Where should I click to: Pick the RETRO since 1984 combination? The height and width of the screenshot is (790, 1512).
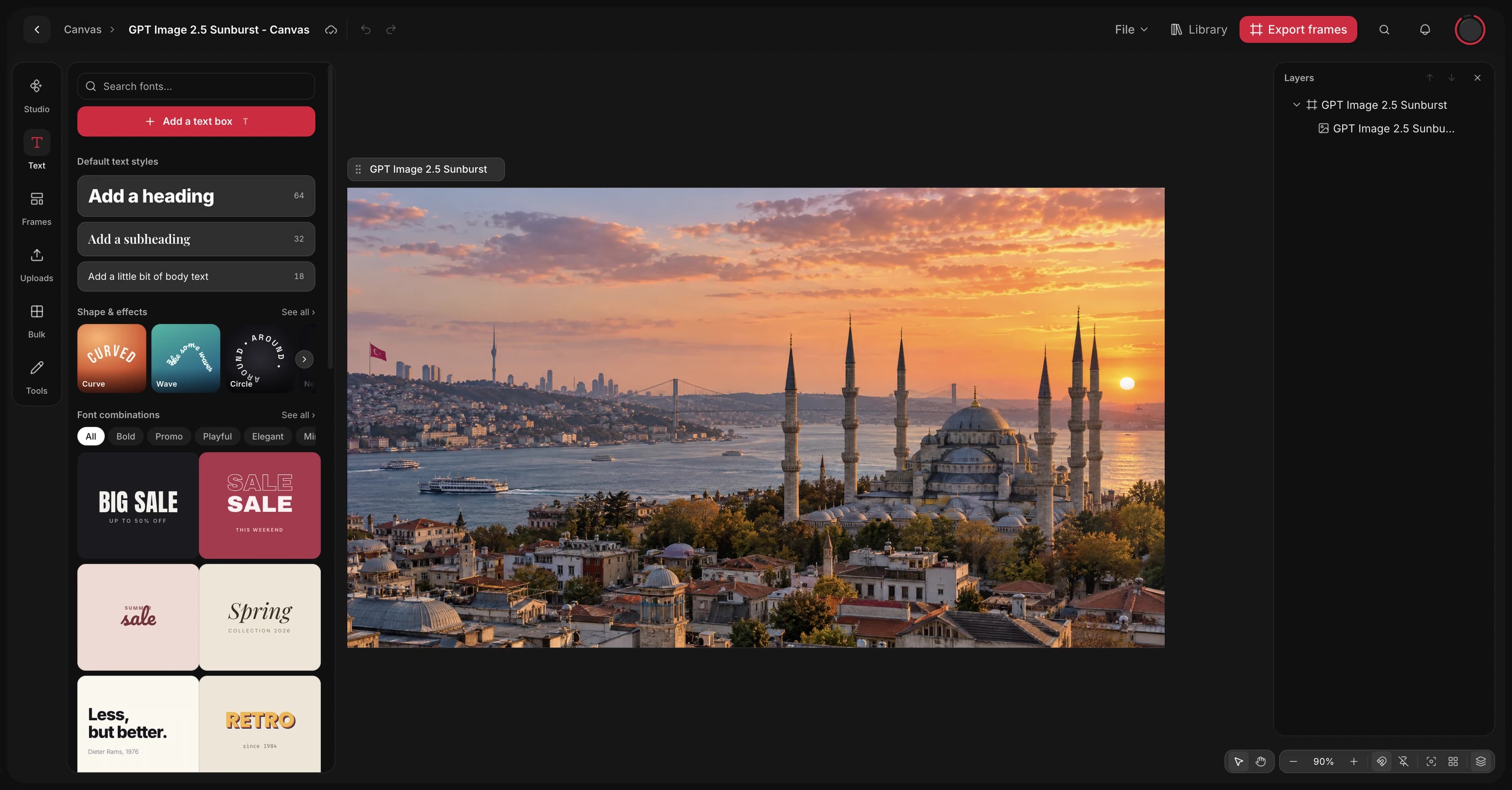pyautogui.click(x=259, y=724)
